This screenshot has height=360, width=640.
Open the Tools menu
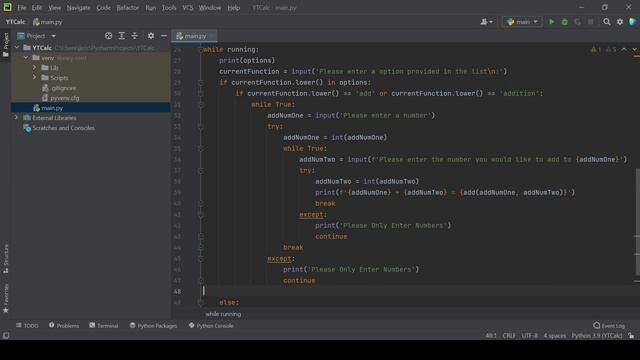click(169, 8)
